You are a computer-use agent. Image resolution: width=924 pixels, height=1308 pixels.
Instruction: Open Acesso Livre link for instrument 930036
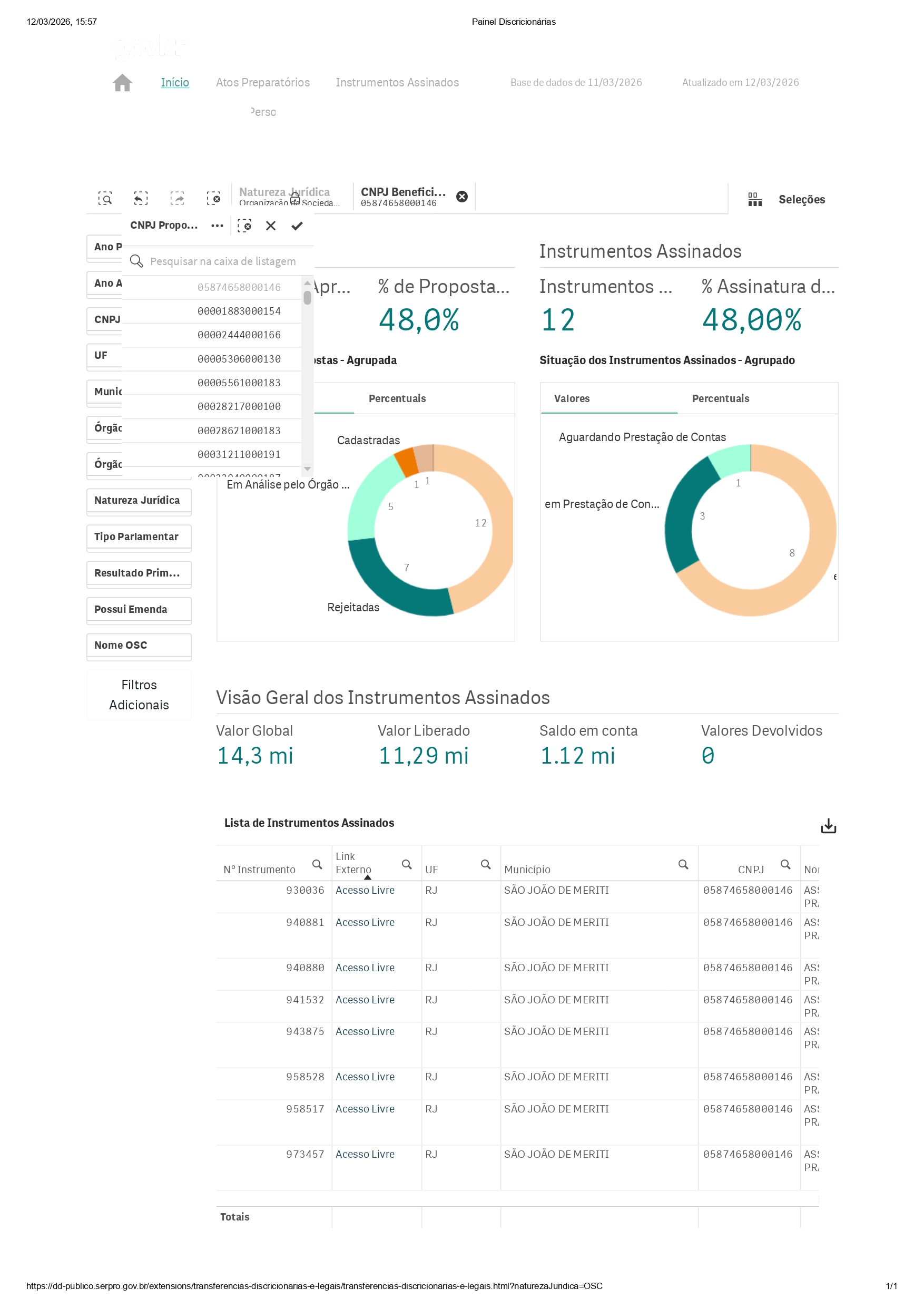pyautogui.click(x=365, y=891)
